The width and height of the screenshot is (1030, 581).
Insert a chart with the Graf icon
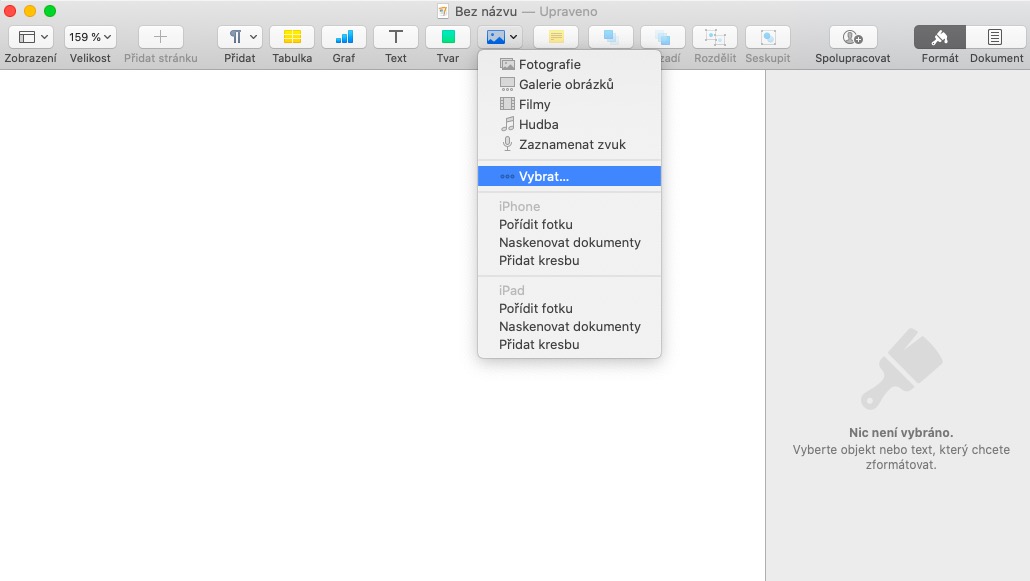click(344, 37)
